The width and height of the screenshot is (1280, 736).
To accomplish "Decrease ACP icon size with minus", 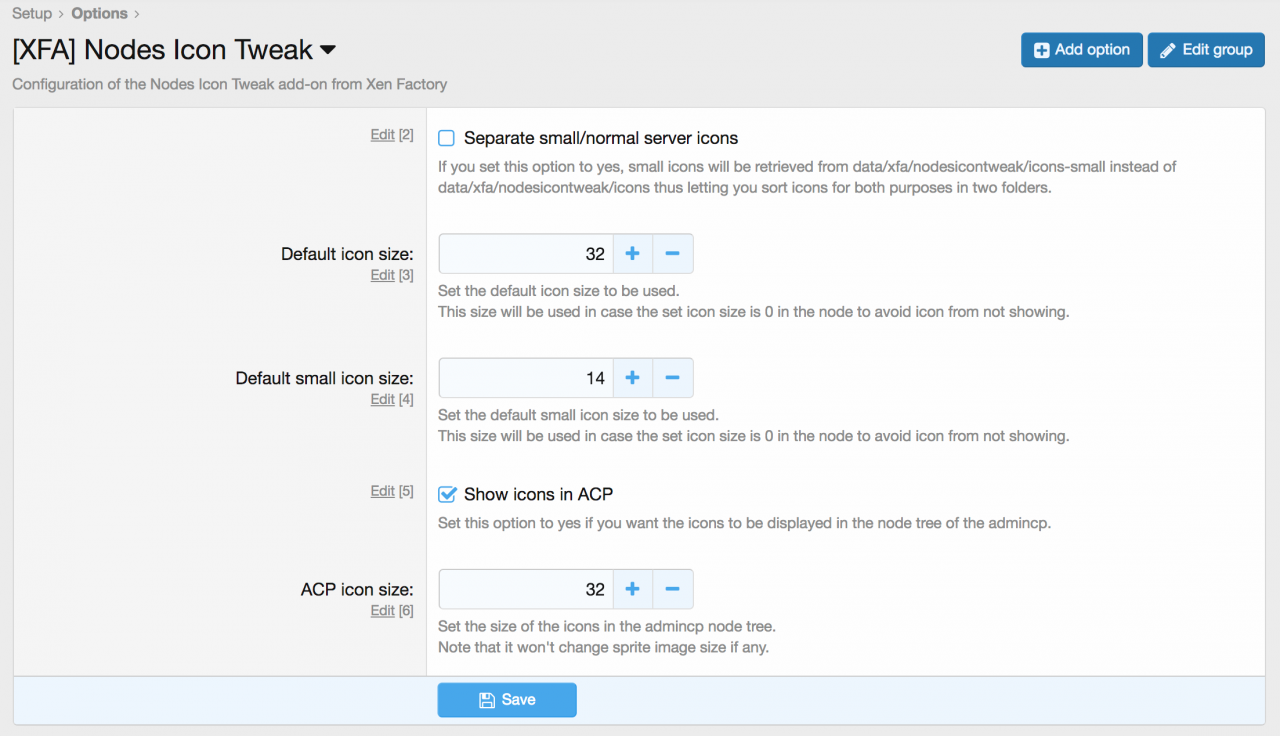I will (x=672, y=590).
